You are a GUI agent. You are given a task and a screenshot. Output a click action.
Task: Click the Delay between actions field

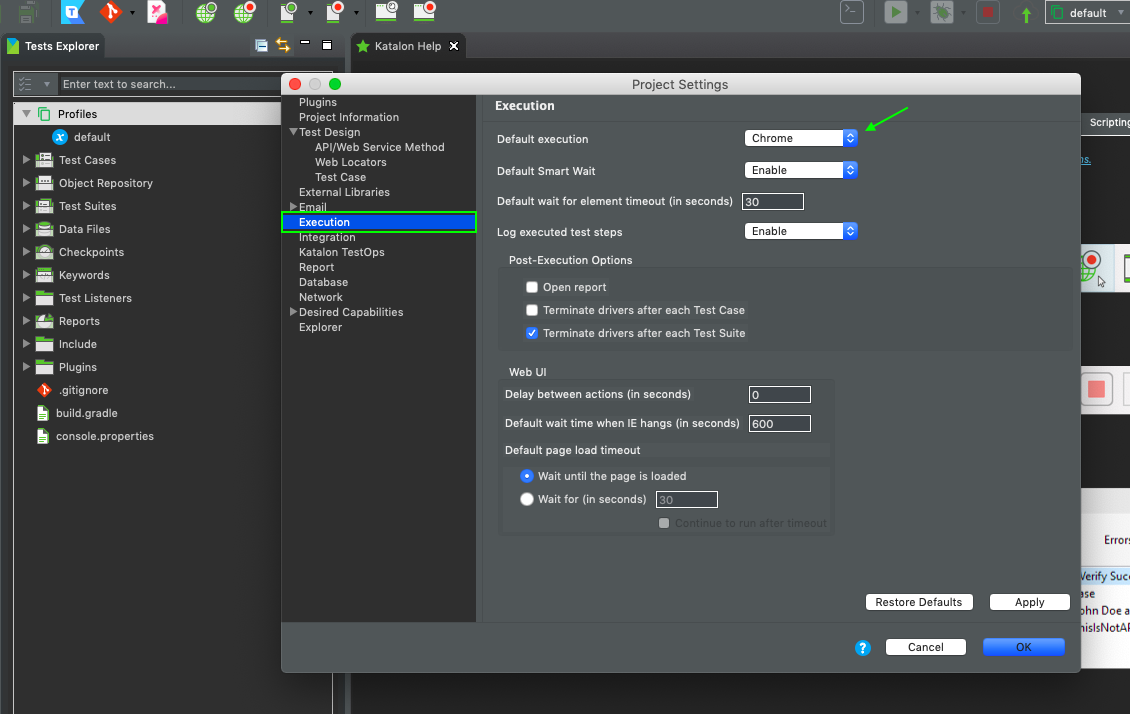pos(780,395)
